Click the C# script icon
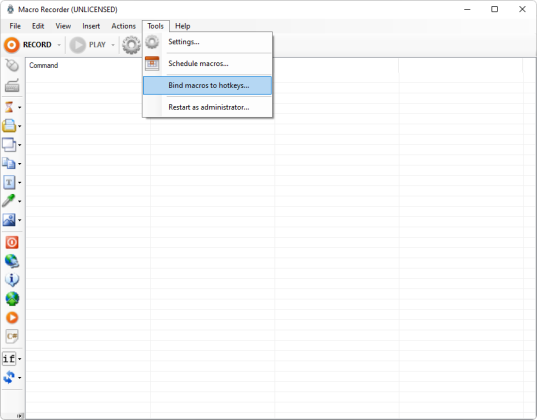Image resolution: width=537 pixels, height=420 pixels. click(x=12, y=336)
